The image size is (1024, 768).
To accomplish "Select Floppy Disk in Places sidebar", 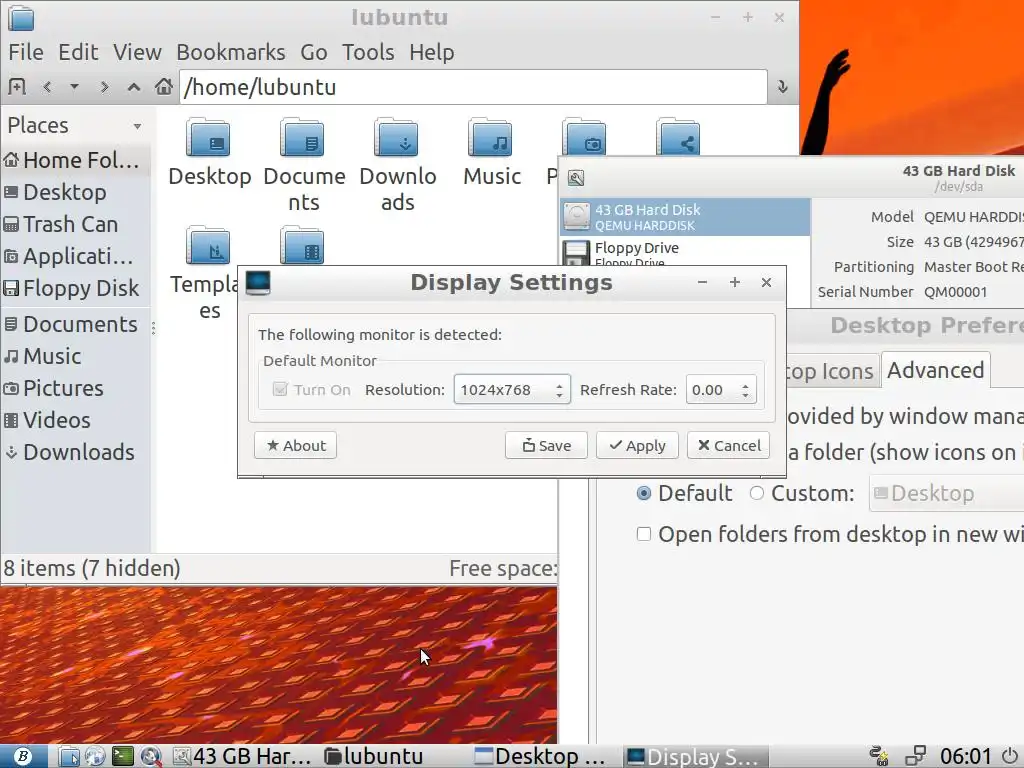I will 75,288.
